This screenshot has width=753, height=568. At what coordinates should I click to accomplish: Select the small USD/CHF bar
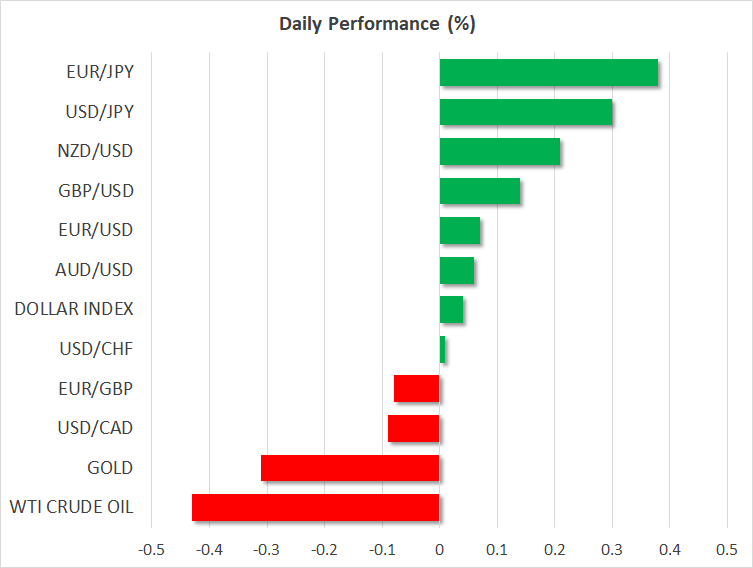(x=442, y=349)
